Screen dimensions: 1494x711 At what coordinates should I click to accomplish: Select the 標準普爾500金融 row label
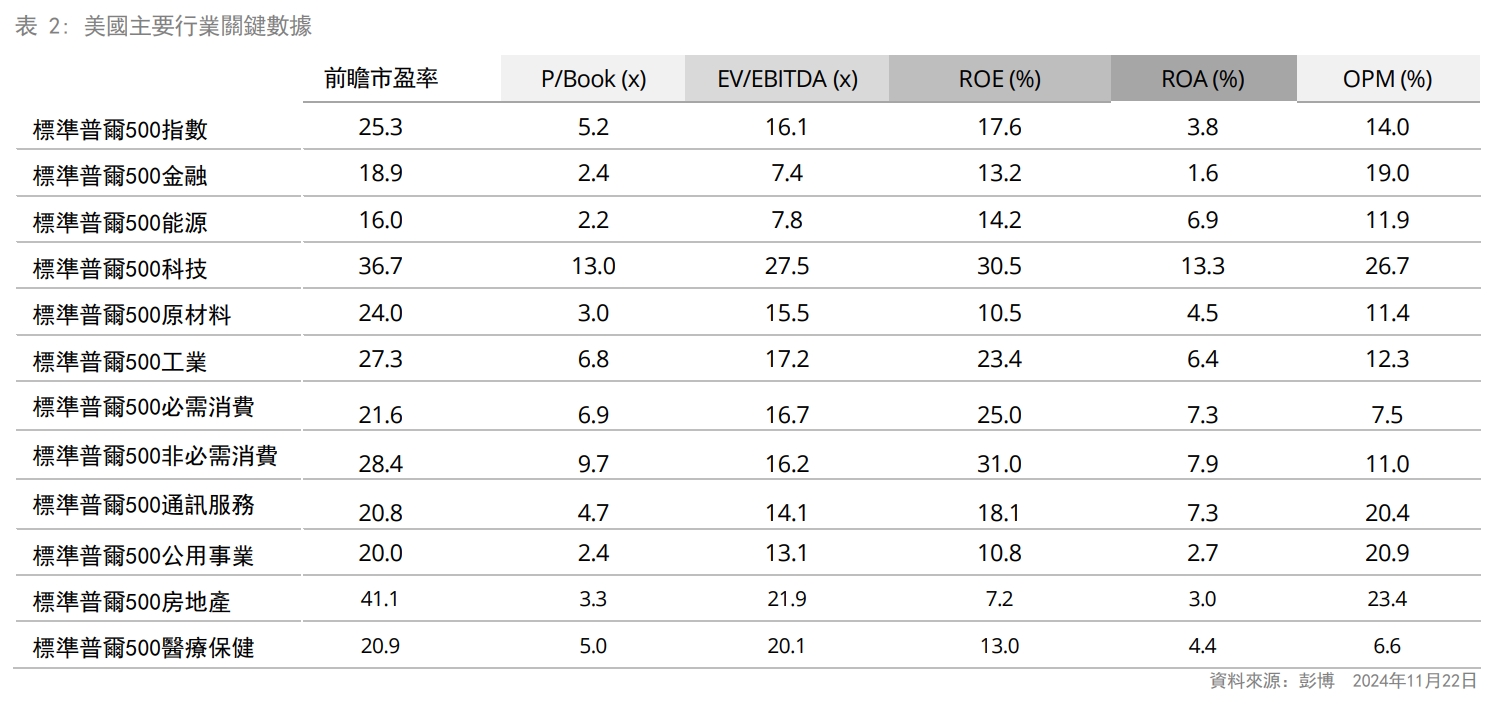120,176
